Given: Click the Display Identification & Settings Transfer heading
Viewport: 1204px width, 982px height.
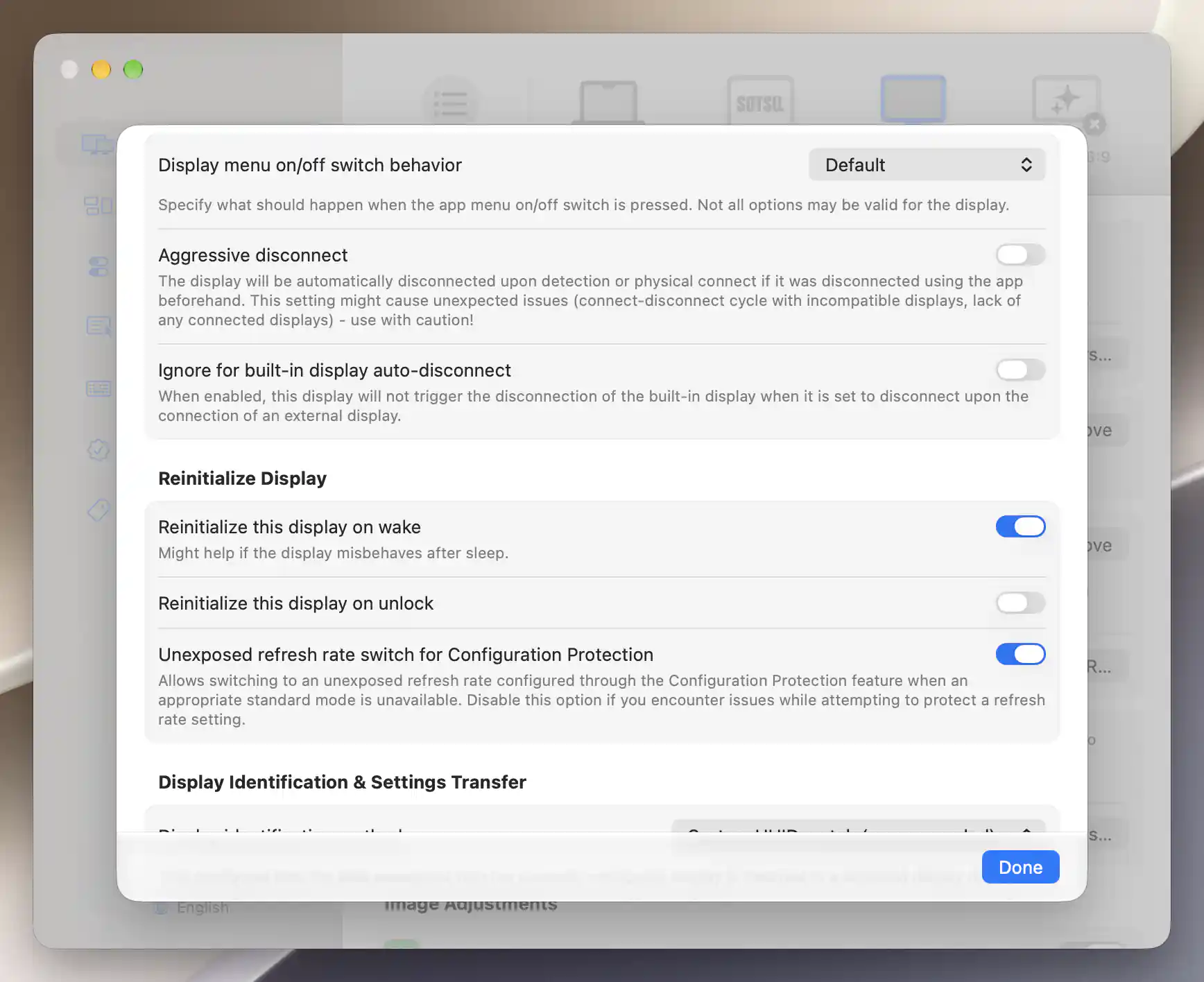Looking at the screenshot, I should pyautogui.click(x=342, y=782).
